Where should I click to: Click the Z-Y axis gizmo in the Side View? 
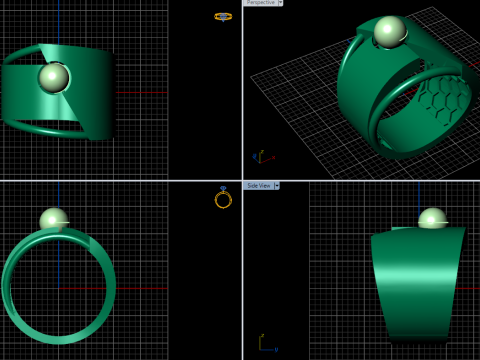(x=268, y=343)
